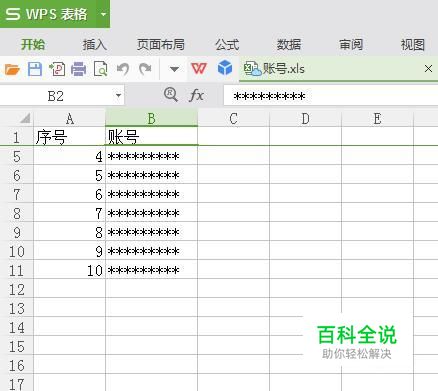Viewport: 438px width, 391px height.
Task: Click the export to PDF icon
Action: (x=57, y=69)
